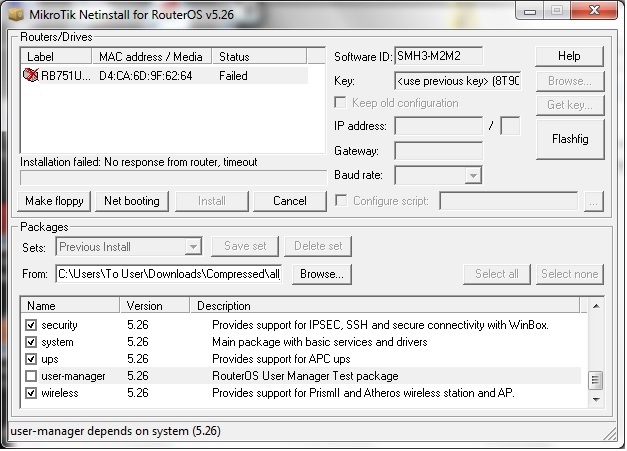Click the Install button
This screenshot has height=451, width=627.
pos(212,201)
